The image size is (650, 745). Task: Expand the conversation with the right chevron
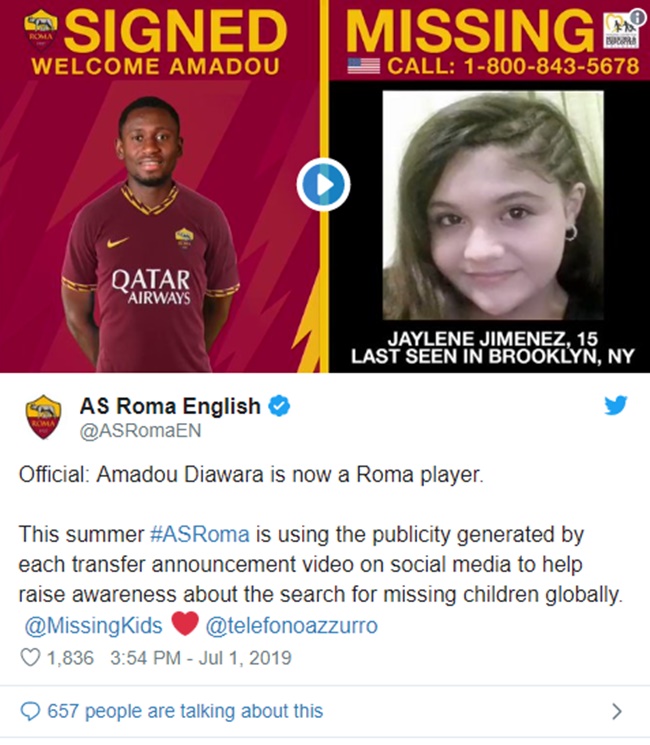[617, 711]
